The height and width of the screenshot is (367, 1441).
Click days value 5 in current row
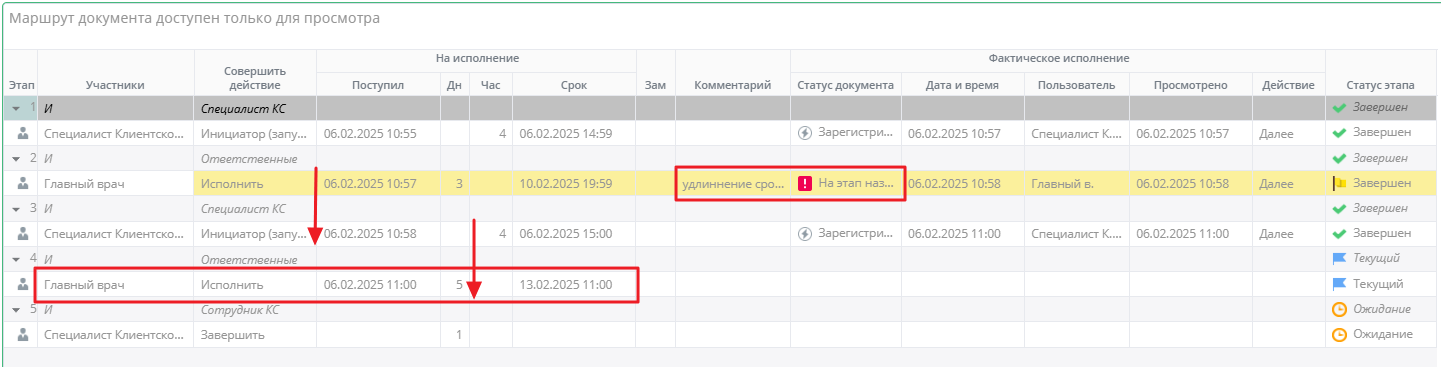459,284
